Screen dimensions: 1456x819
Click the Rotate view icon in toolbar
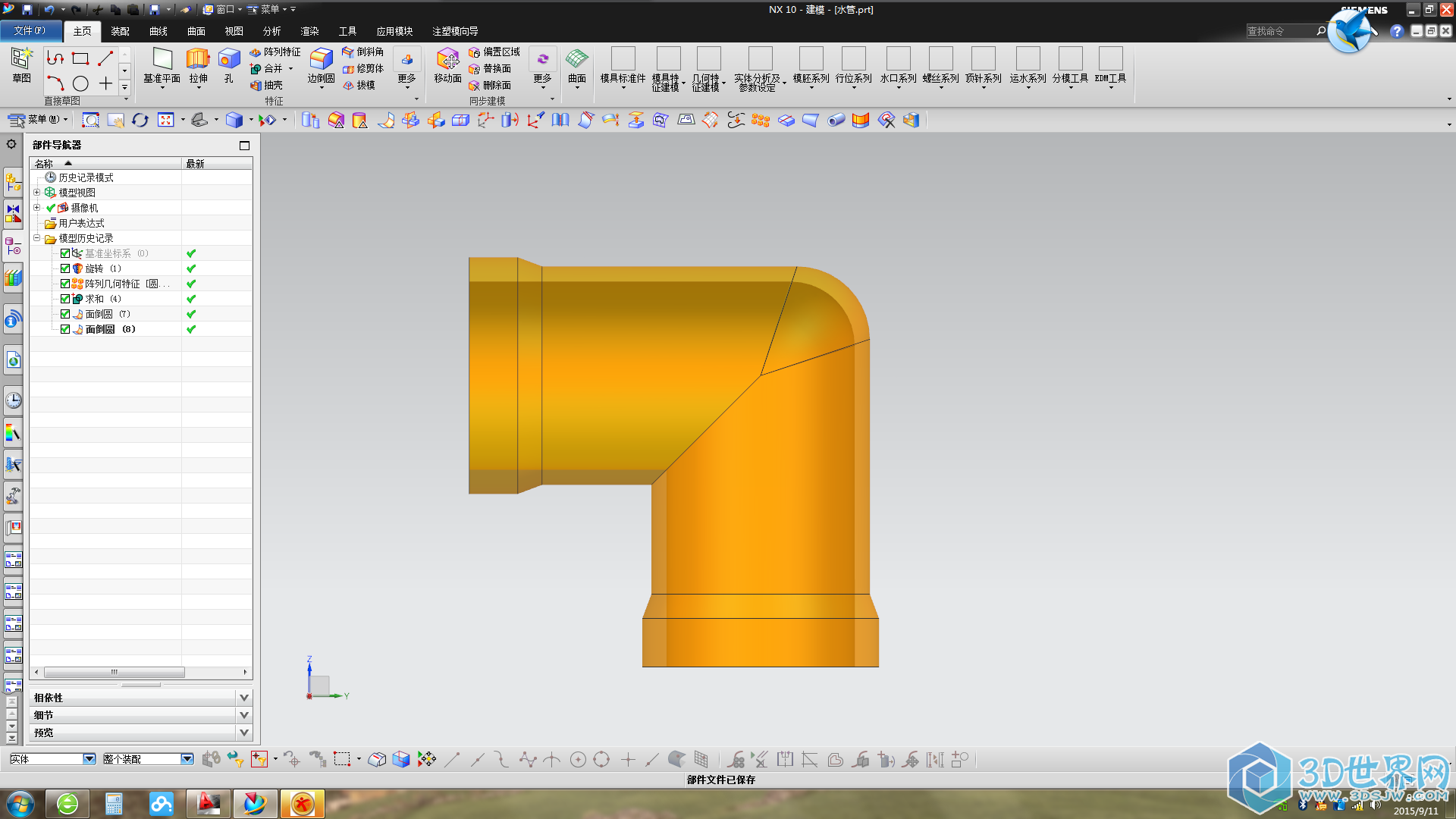coord(140,120)
